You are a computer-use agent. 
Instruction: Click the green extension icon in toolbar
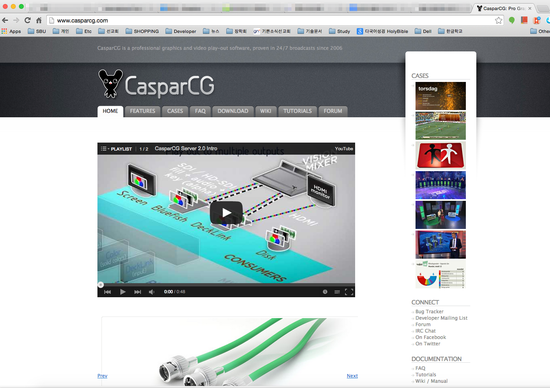click(512, 21)
